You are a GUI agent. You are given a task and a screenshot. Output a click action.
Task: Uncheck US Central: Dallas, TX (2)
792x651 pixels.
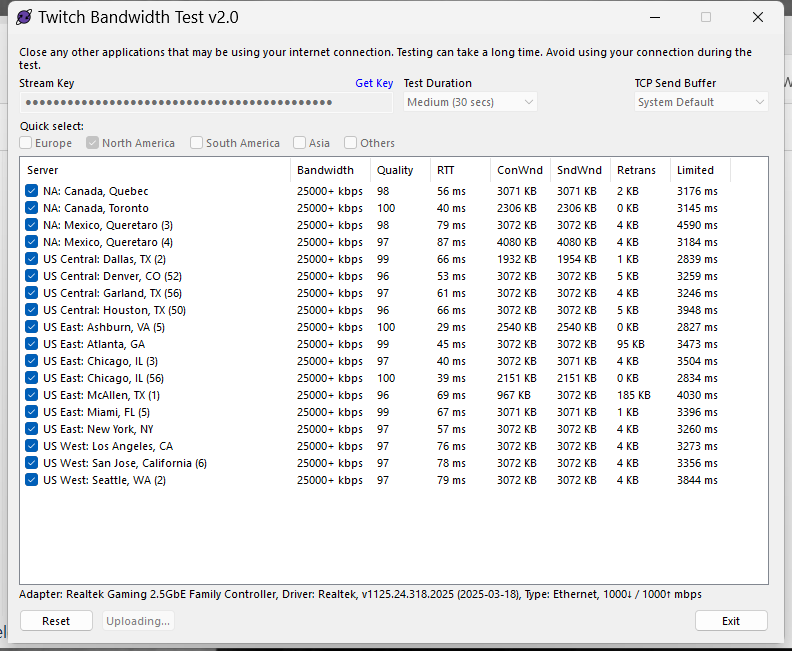[x=31, y=259]
